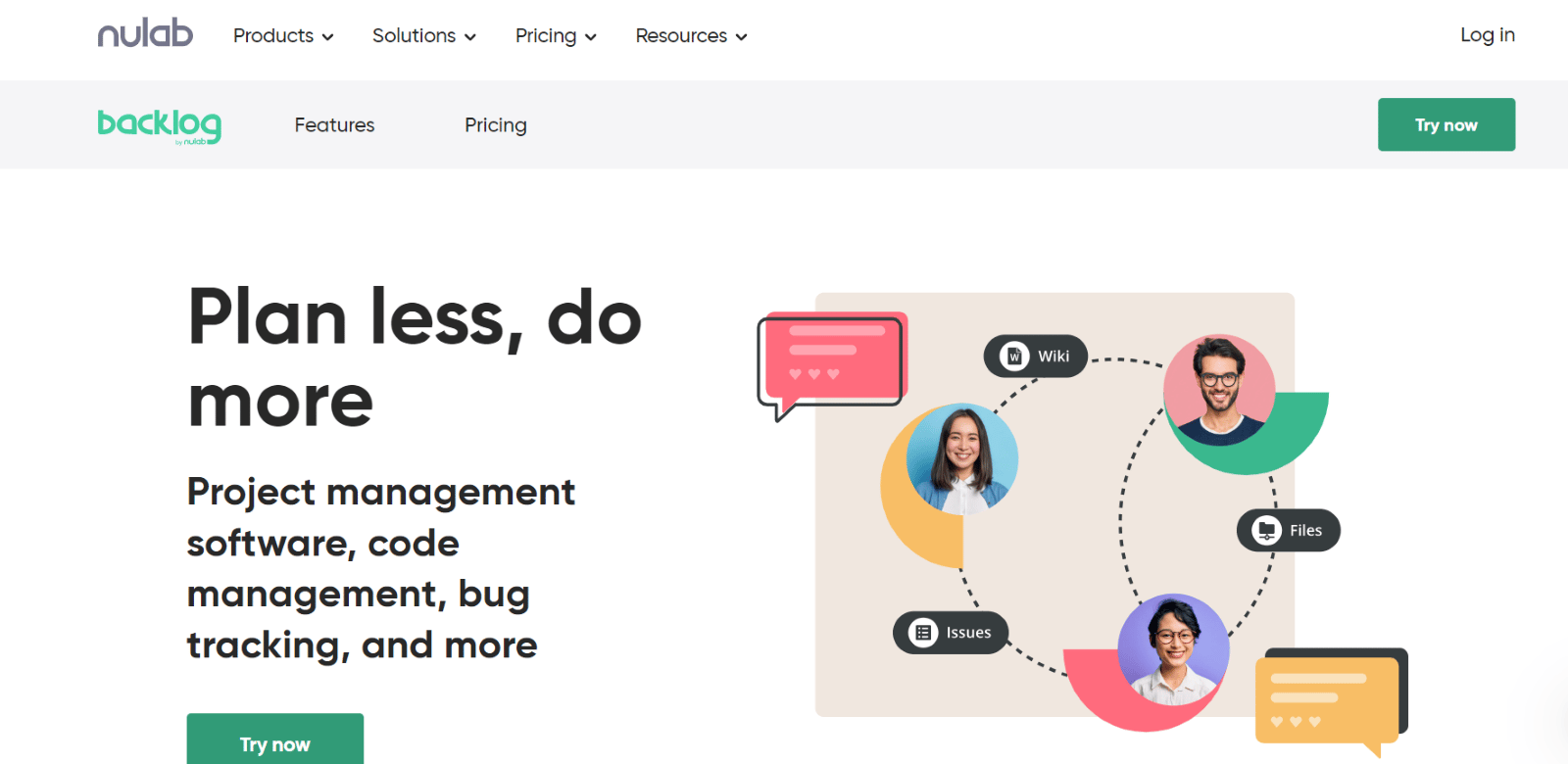The width and height of the screenshot is (1568, 764).
Task: Click the avatar on purple background
Action: pyautogui.click(x=1173, y=649)
